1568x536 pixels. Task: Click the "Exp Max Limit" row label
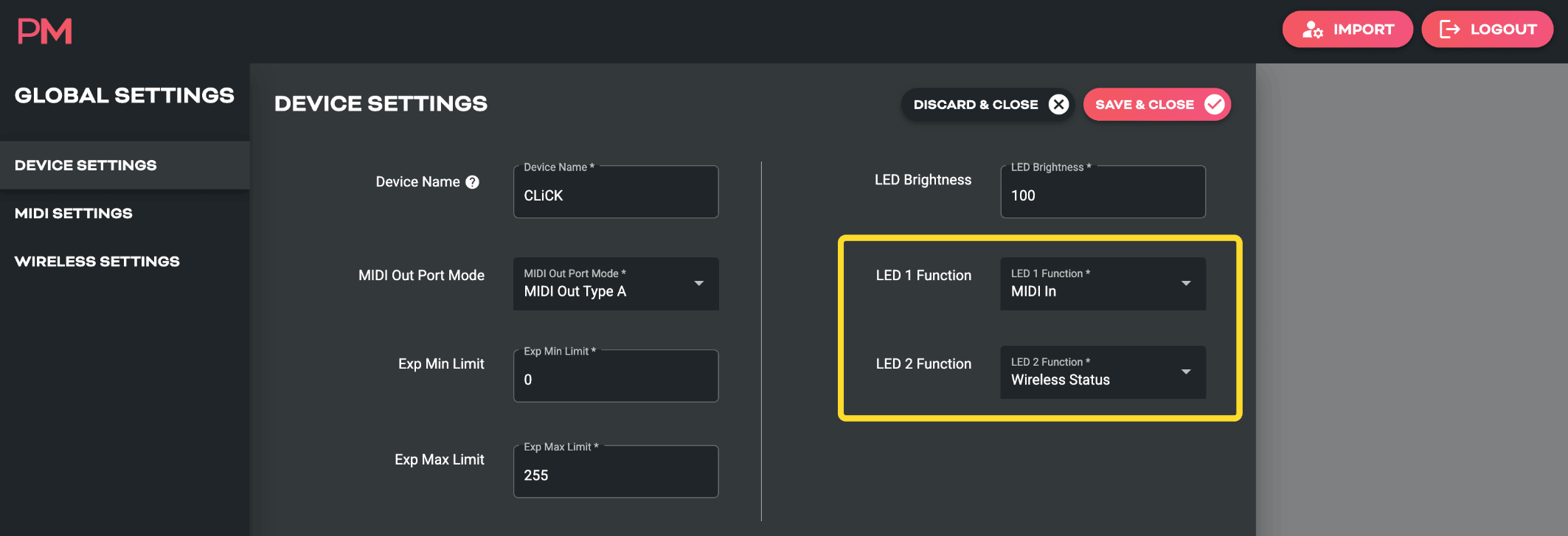pyautogui.click(x=439, y=460)
